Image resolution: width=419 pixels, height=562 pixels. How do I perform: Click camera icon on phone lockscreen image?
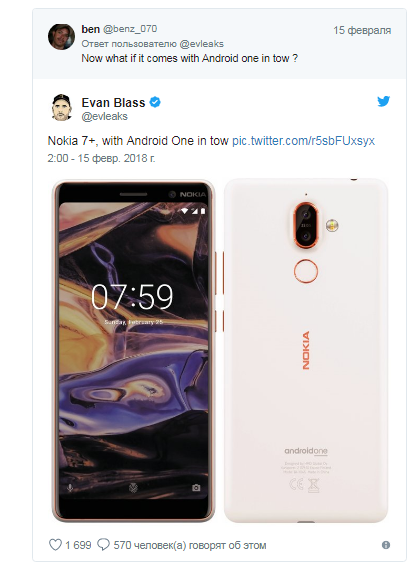click(x=196, y=487)
